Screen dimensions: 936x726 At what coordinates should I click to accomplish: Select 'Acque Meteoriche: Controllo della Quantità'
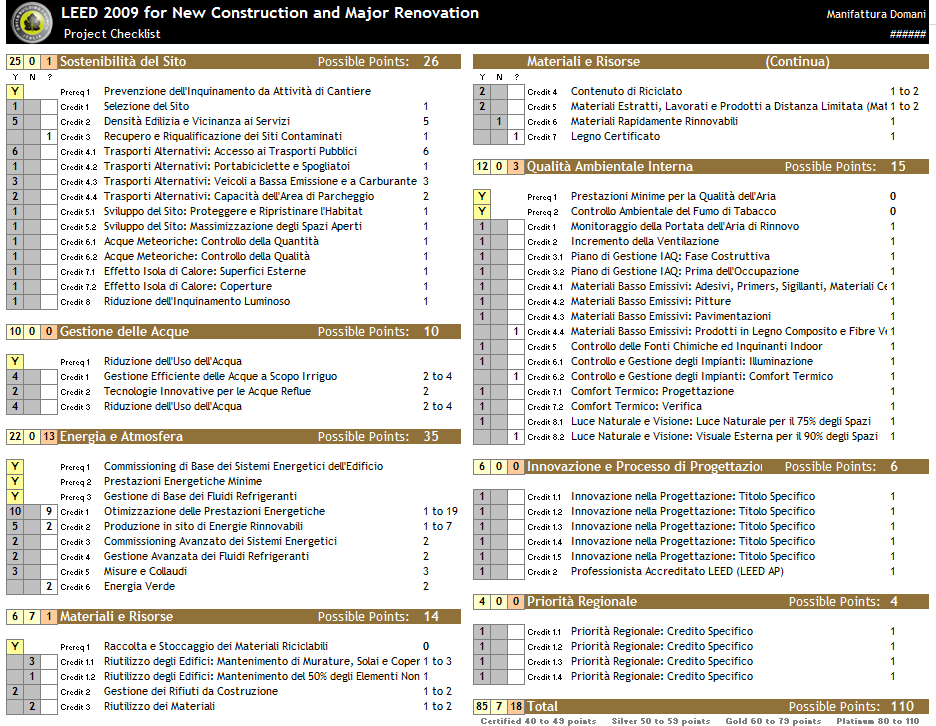coord(211,241)
